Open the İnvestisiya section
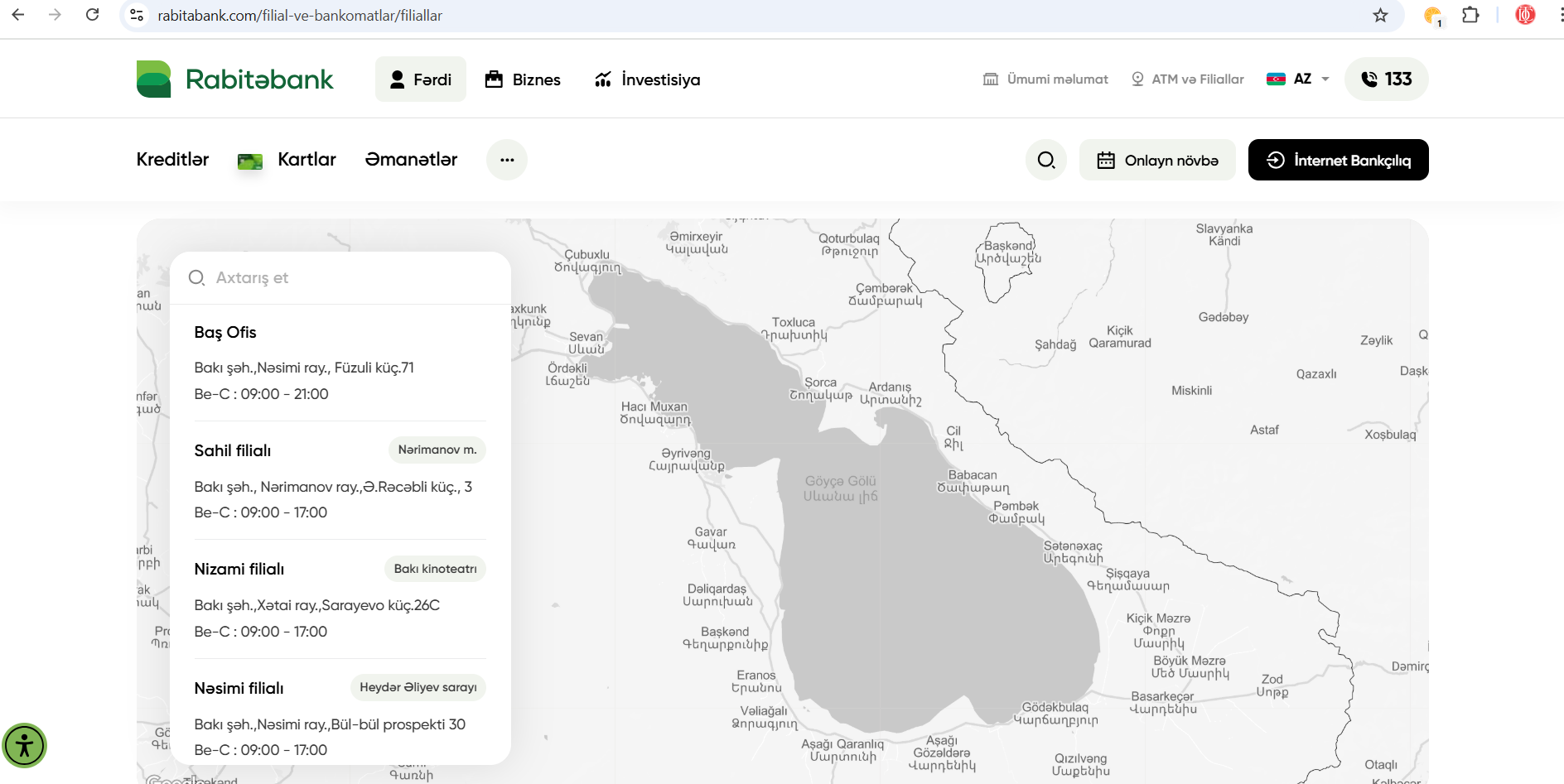This screenshot has width=1564, height=784. coord(647,79)
